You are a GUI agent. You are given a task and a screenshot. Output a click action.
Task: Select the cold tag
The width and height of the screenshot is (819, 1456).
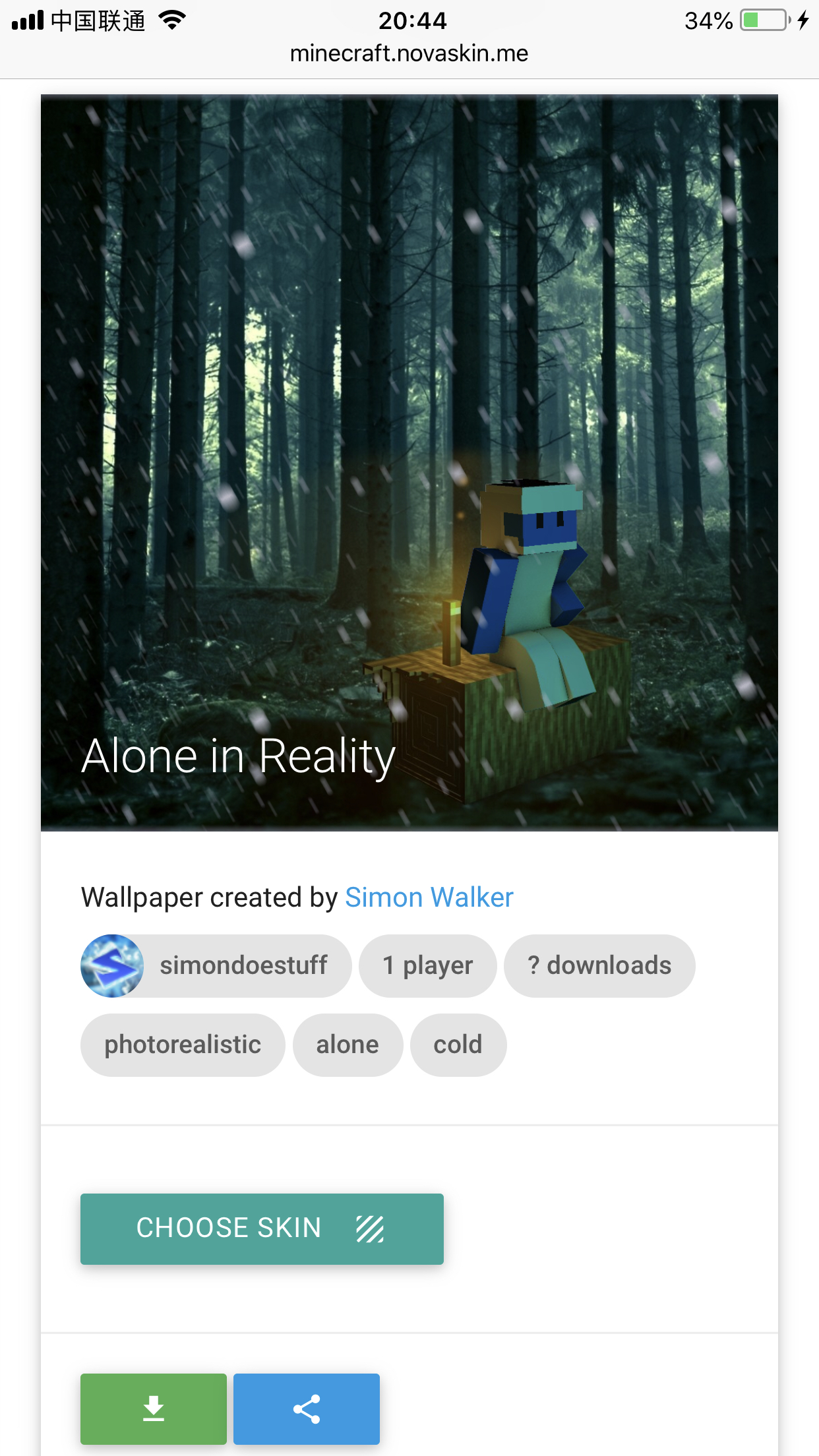[458, 1045]
